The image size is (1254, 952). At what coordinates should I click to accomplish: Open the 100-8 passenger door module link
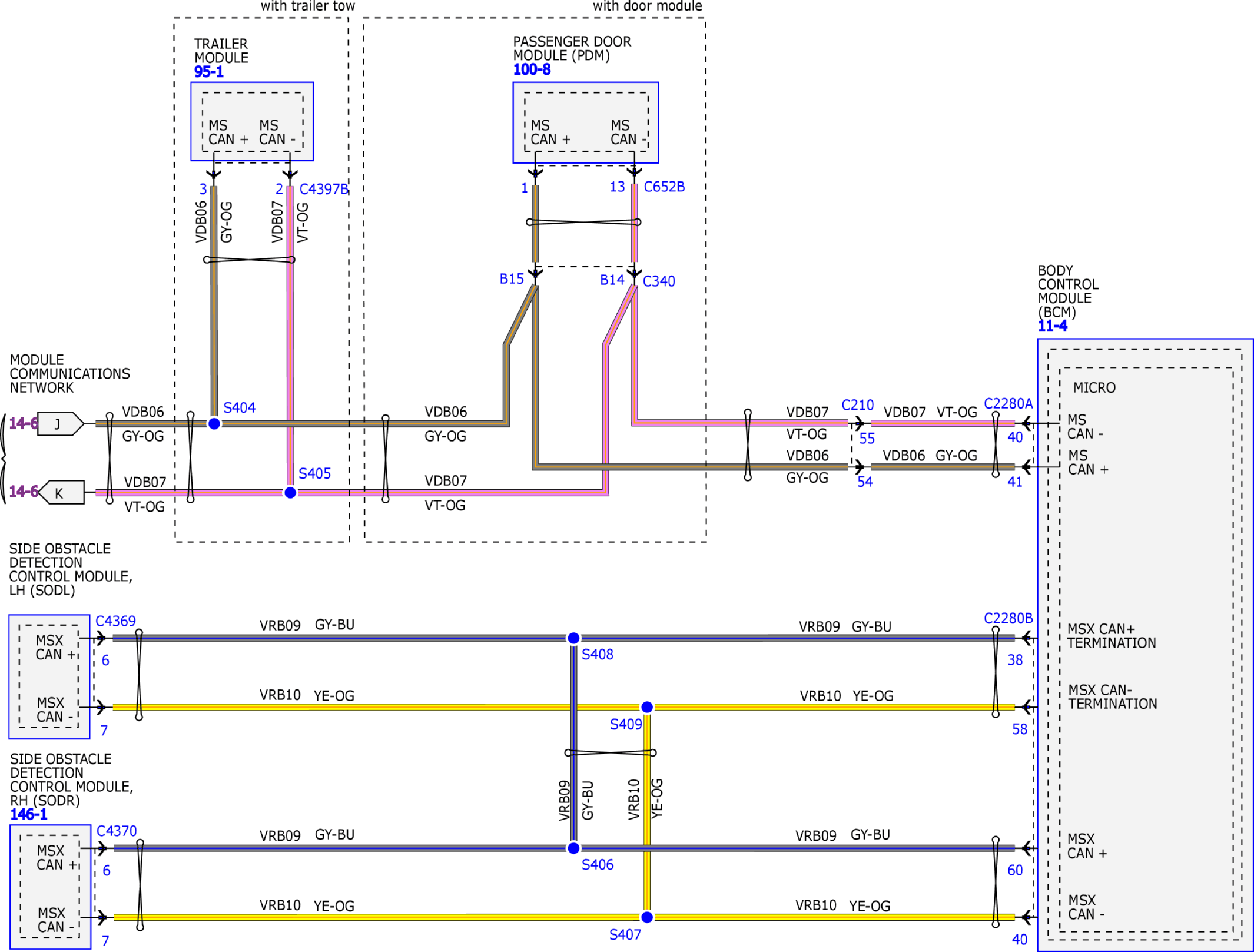[x=532, y=69]
